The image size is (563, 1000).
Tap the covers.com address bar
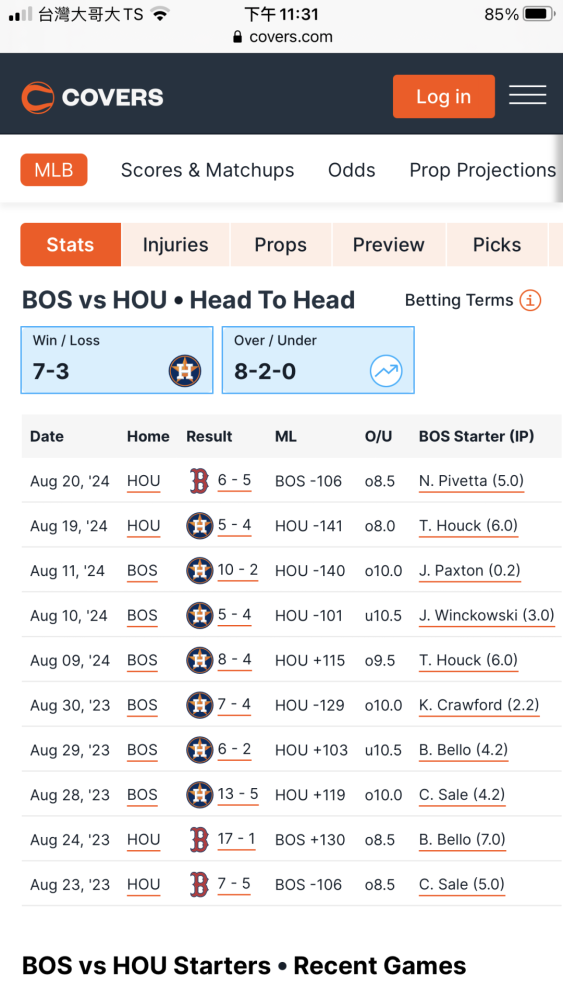tap(282, 37)
